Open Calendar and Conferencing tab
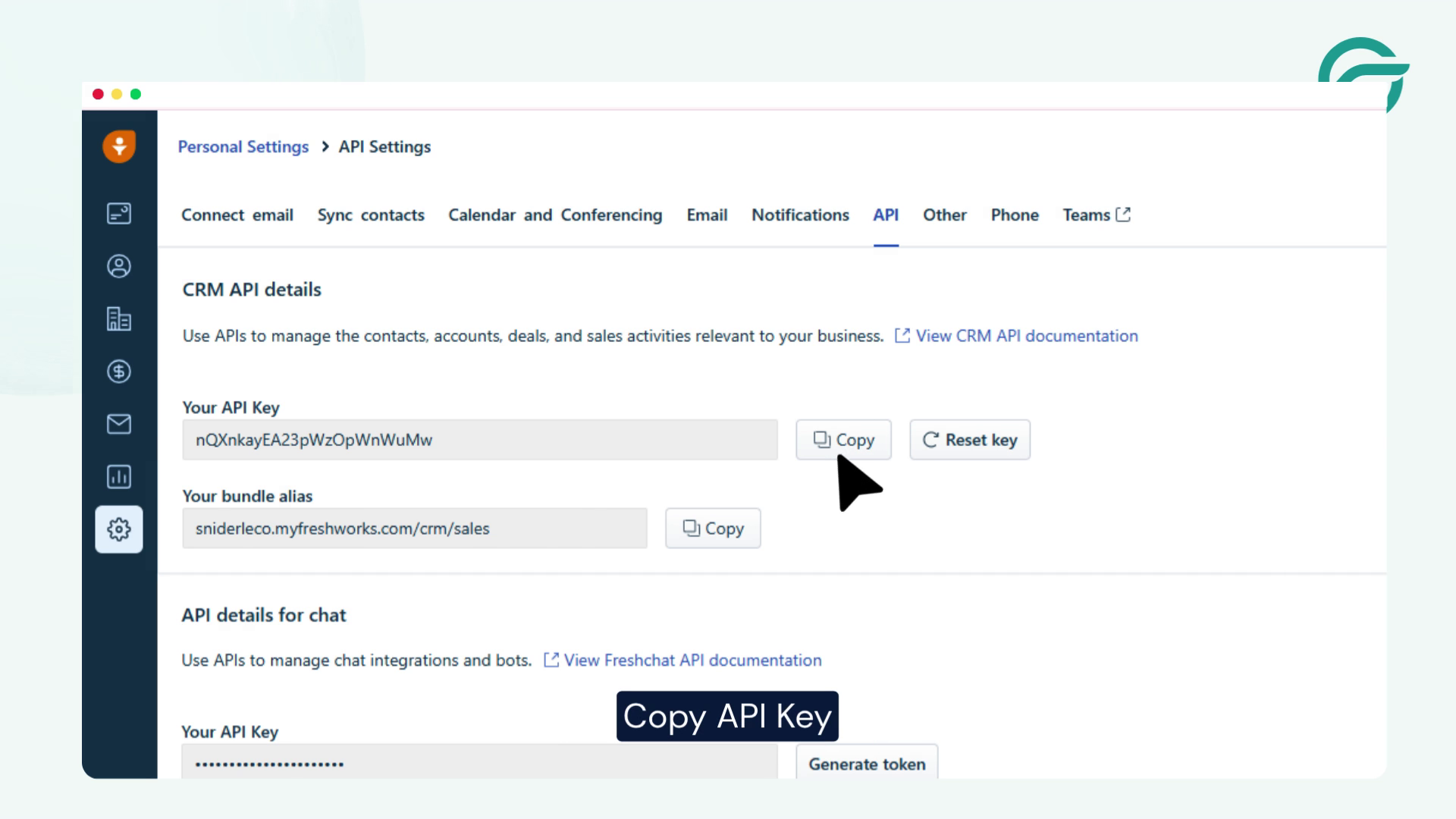This screenshot has height=819, width=1456. pos(555,215)
